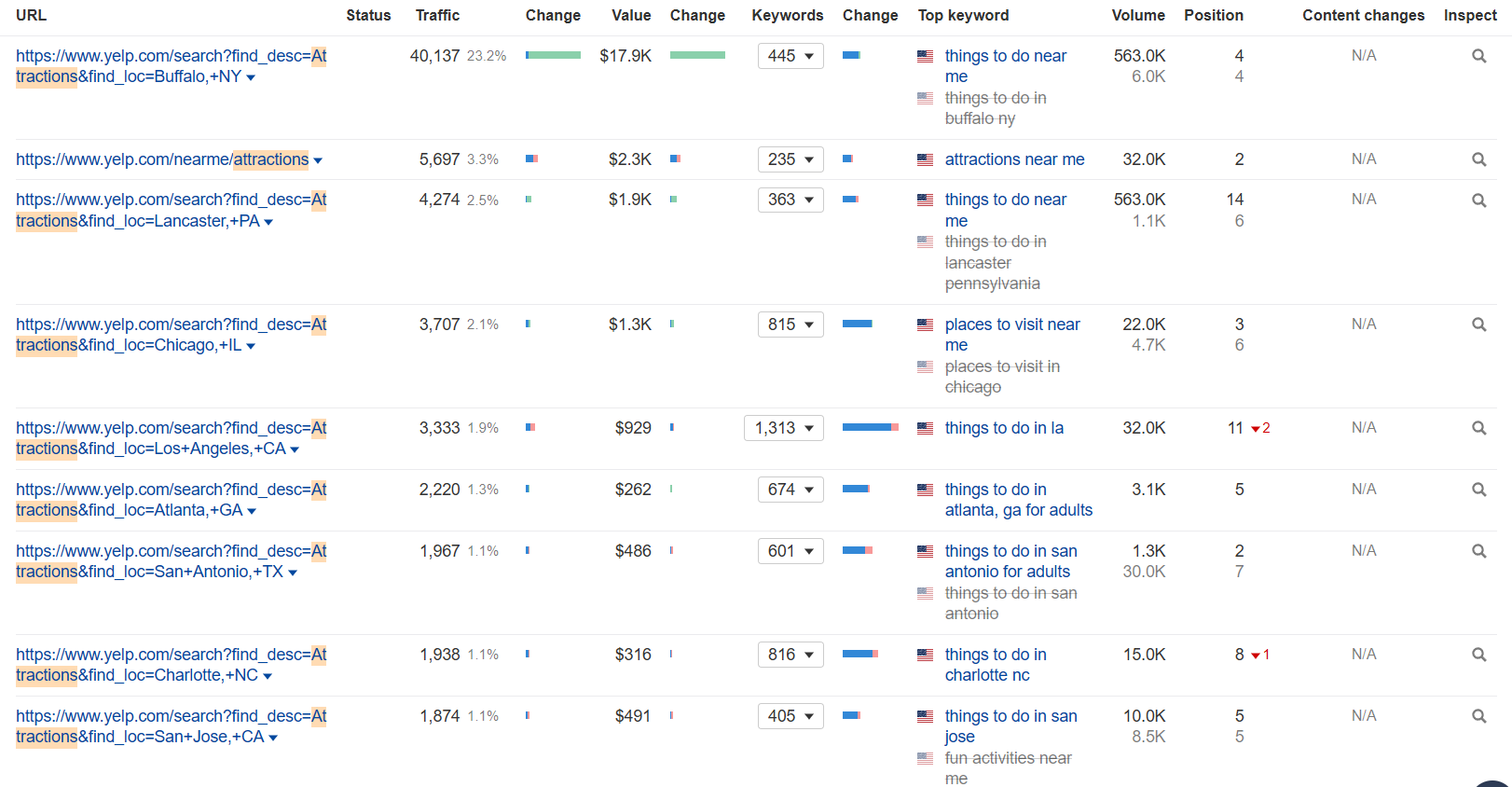Open the Lancaster, PA Yelp search URL
The height and width of the screenshot is (787, 1512).
[172, 210]
